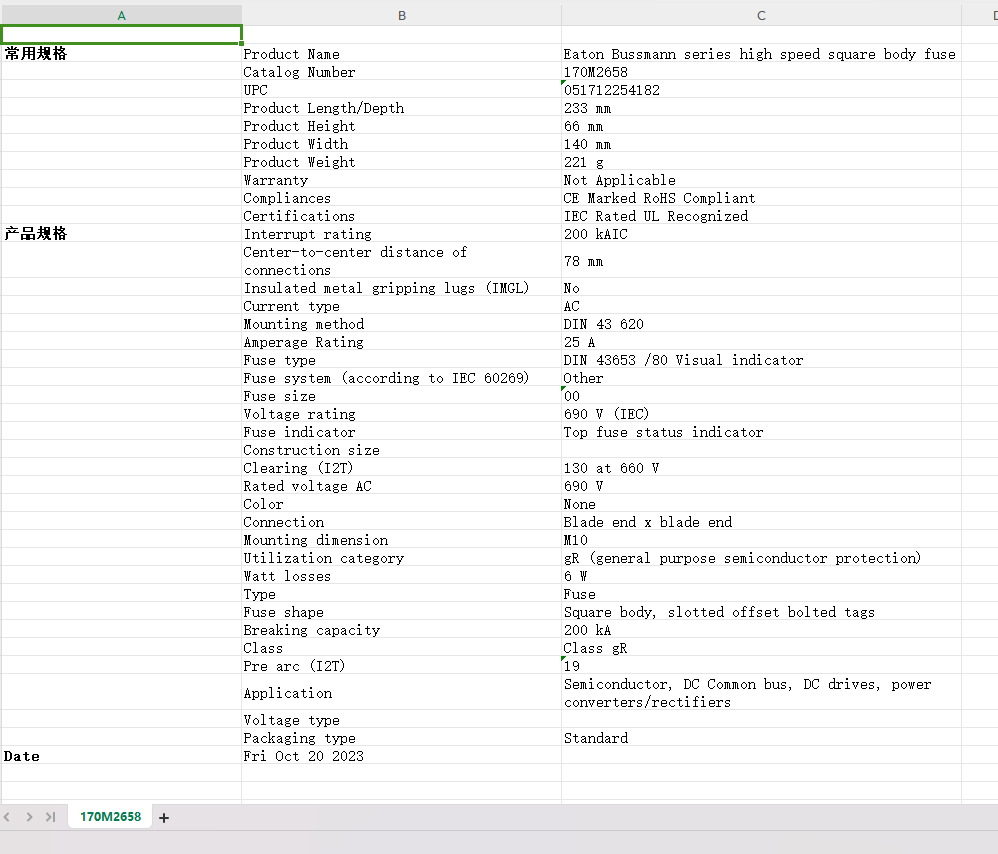Select the 'Standard' packaging value cell
The height and width of the screenshot is (854, 998).
pos(761,738)
